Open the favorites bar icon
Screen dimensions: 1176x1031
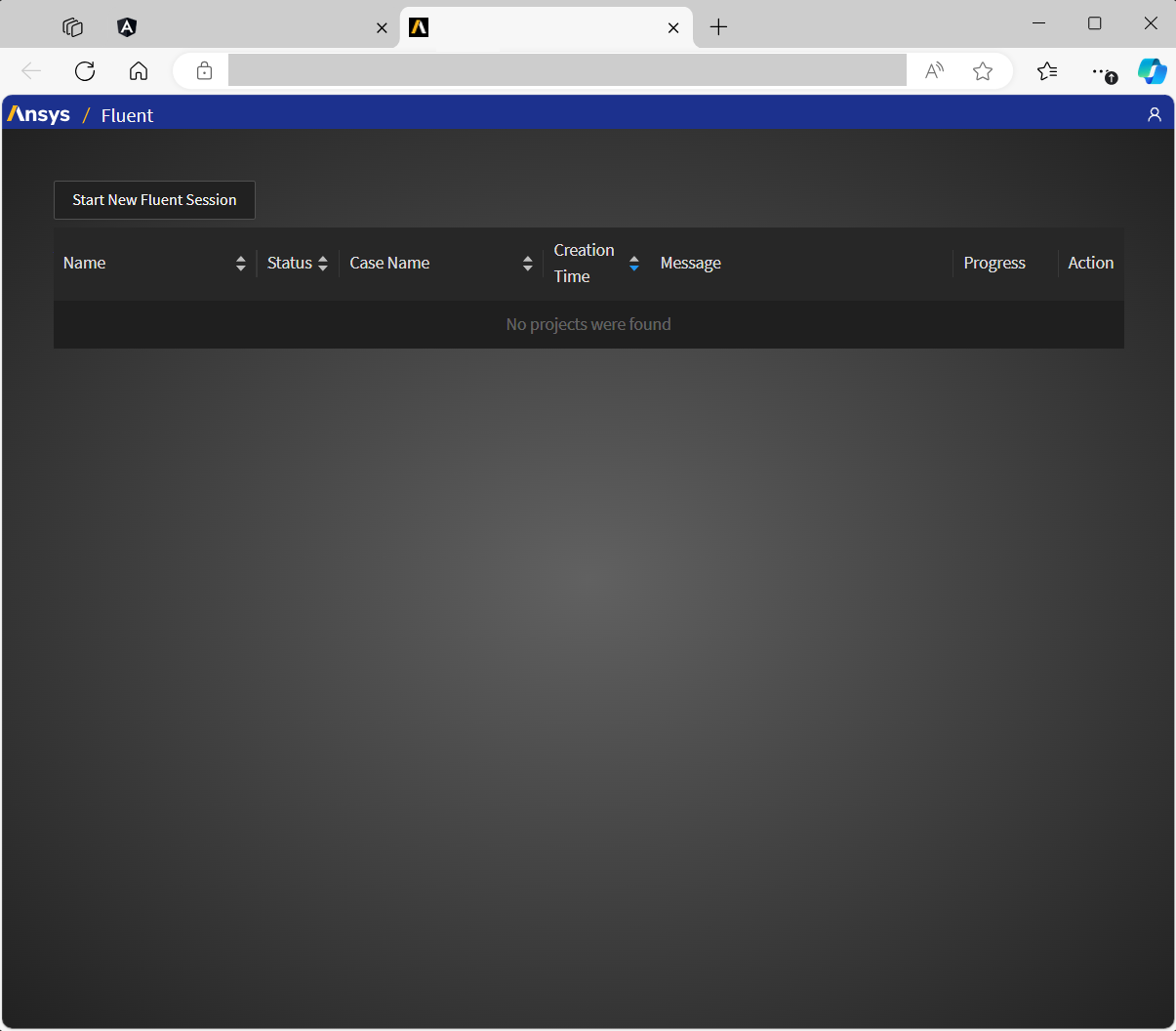[x=1047, y=70]
